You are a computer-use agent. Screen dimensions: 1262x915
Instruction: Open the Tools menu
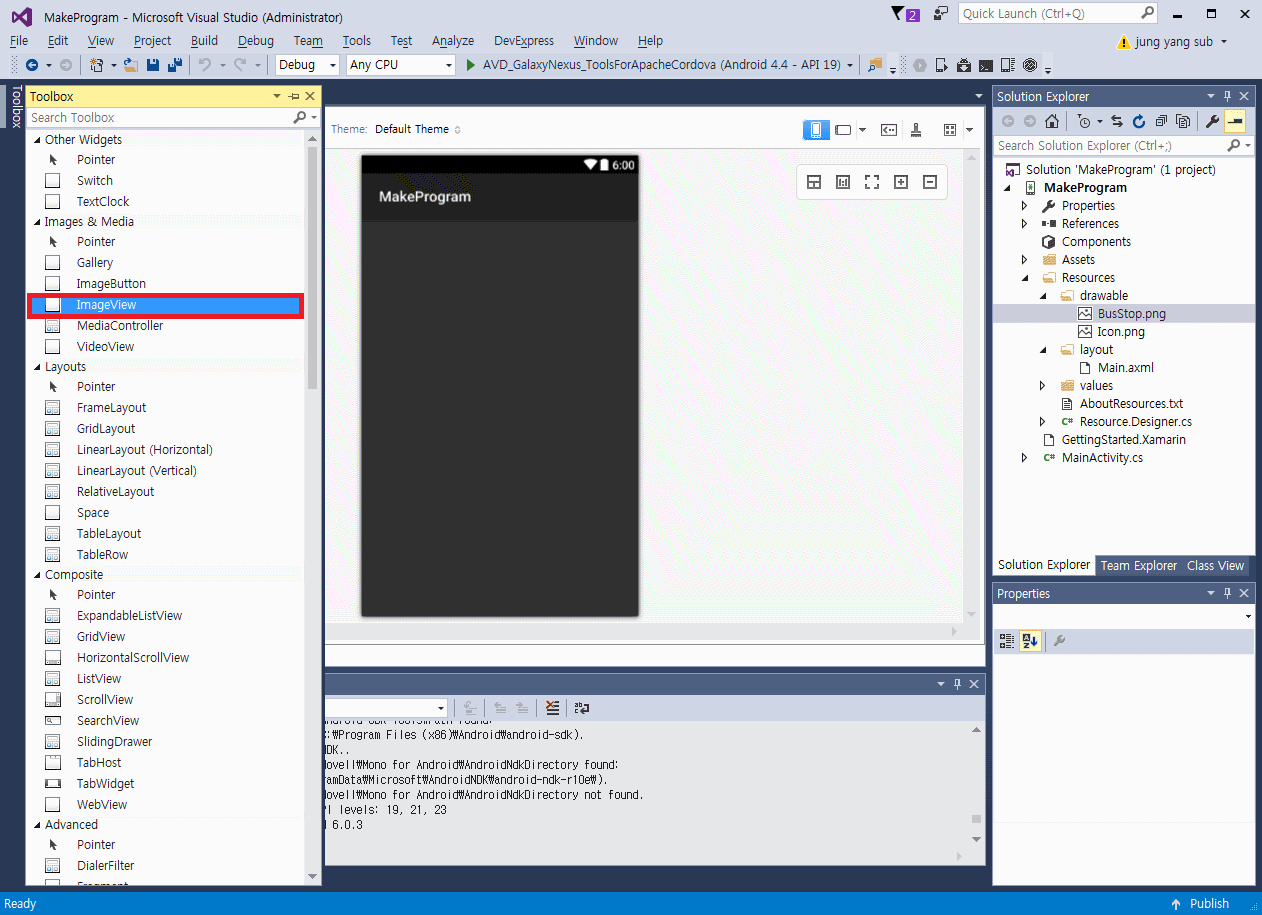(x=356, y=40)
